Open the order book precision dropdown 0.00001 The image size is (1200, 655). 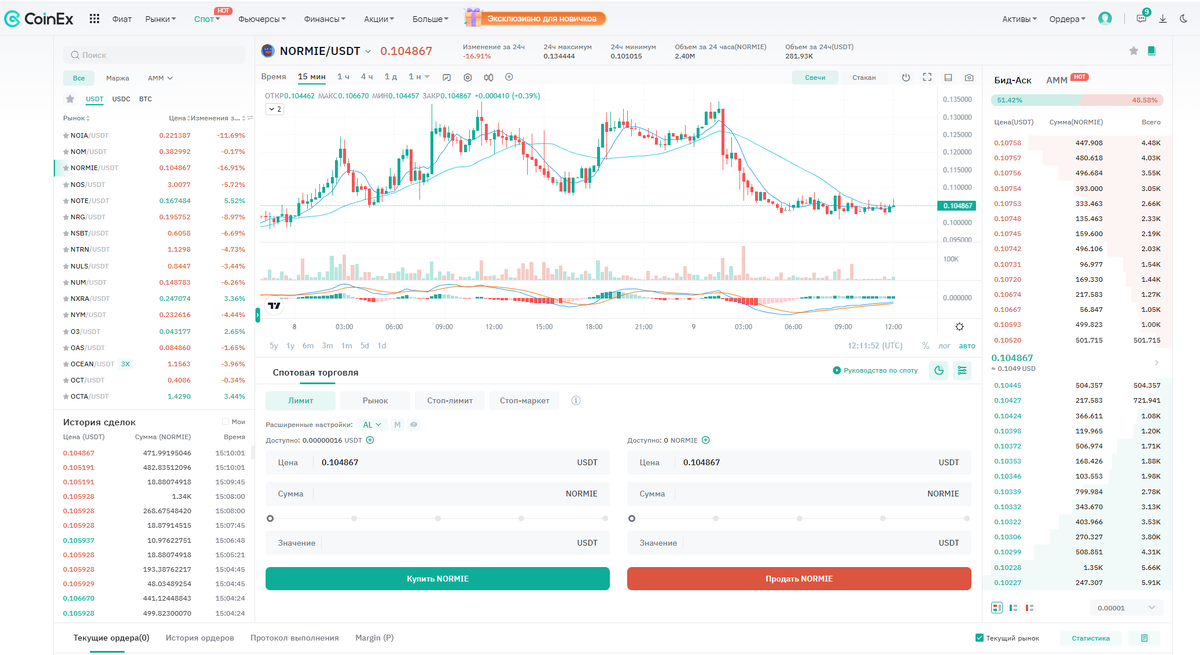point(1126,607)
